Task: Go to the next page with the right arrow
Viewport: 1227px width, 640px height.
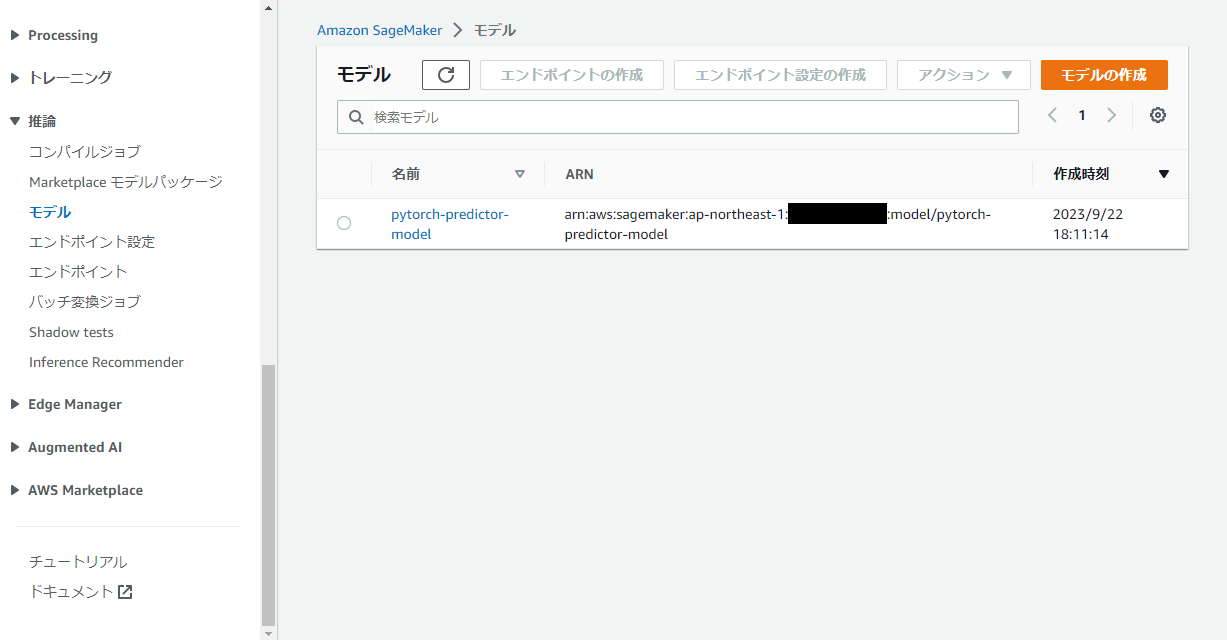Action: pos(1112,115)
